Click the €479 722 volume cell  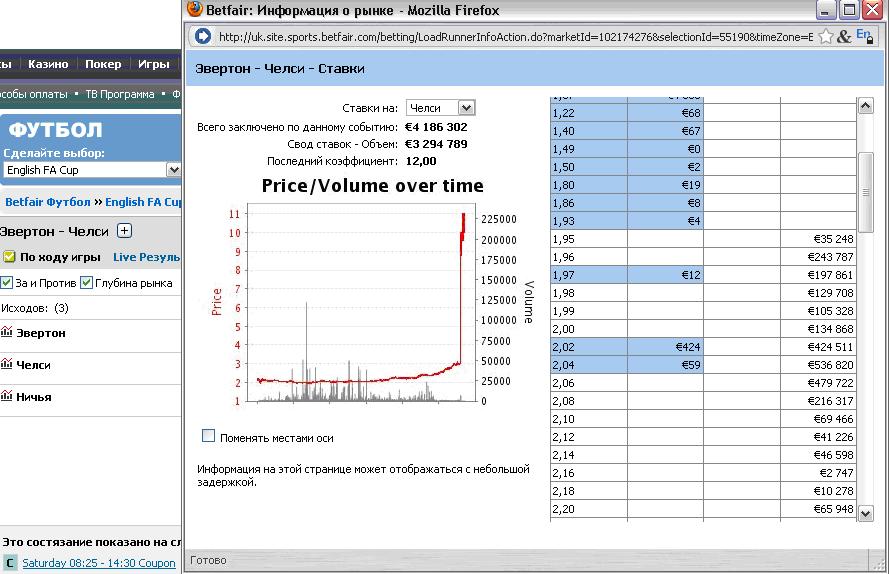[818, 383]
